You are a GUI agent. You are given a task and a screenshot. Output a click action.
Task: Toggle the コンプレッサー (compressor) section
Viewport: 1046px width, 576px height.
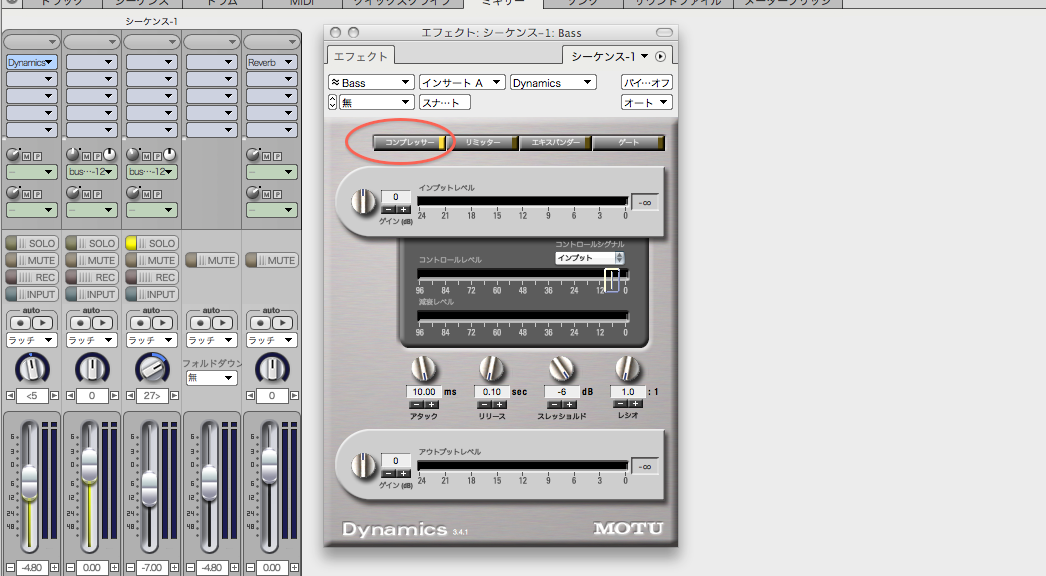click(x=410, y=142)
